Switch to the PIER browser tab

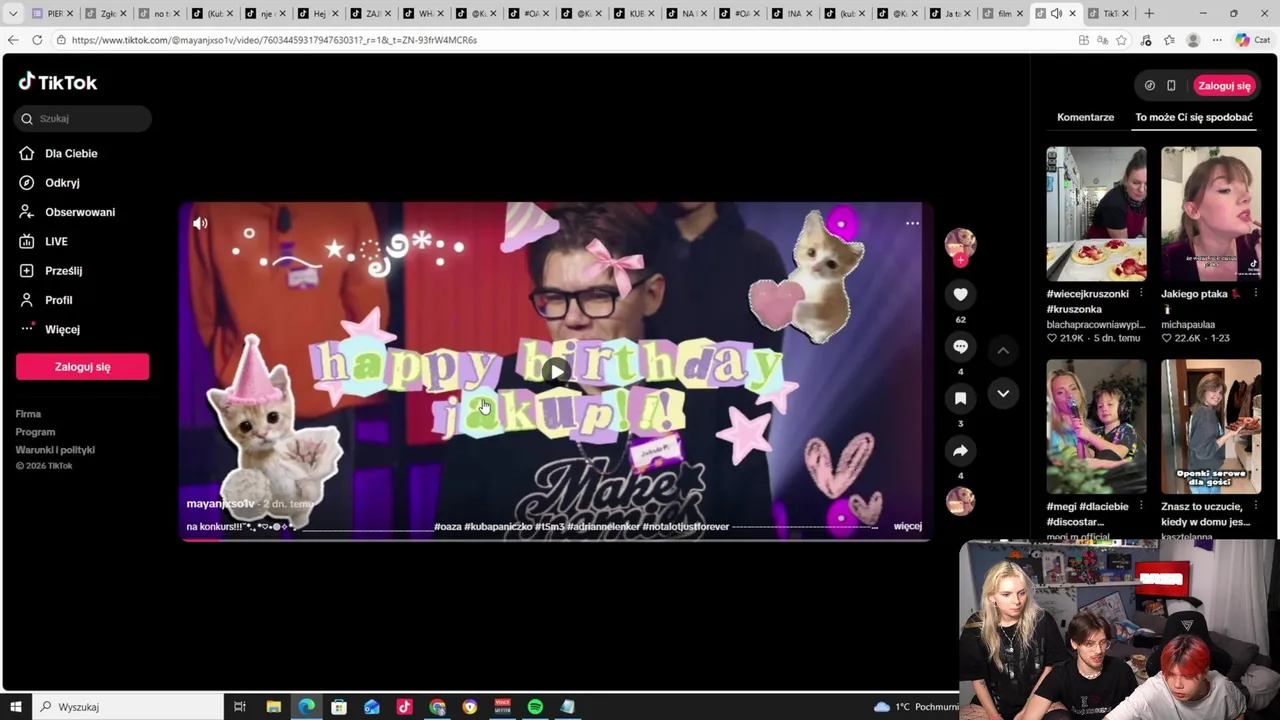[52, 13]
